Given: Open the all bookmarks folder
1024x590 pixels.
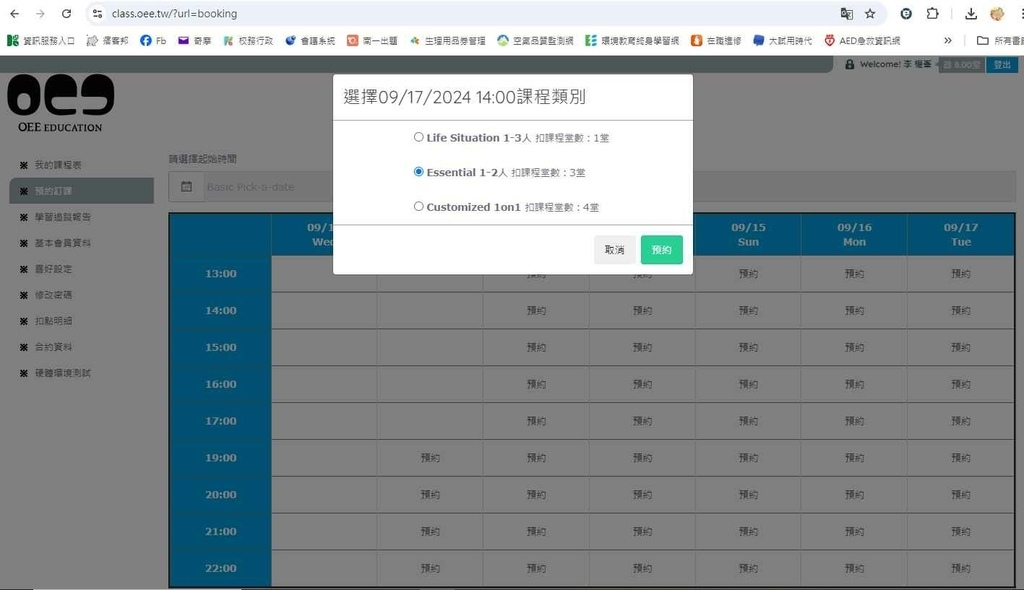Looking at the screenshot, I should pyautogui.click(x=1000, y=41).
